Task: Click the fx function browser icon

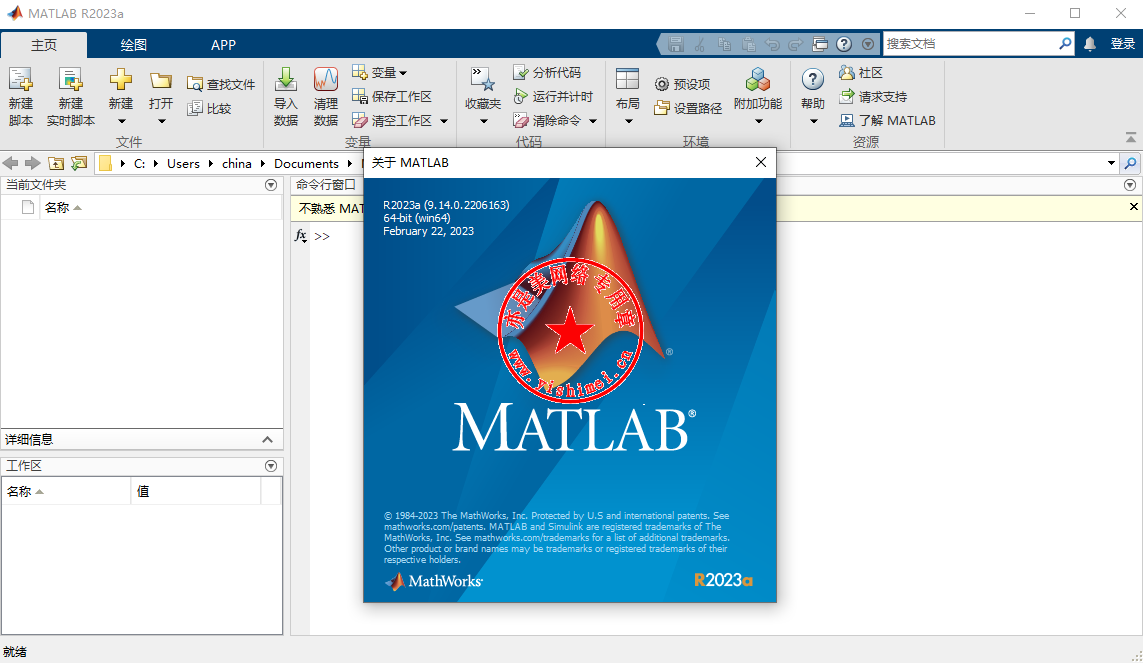Action: [300, 235]
